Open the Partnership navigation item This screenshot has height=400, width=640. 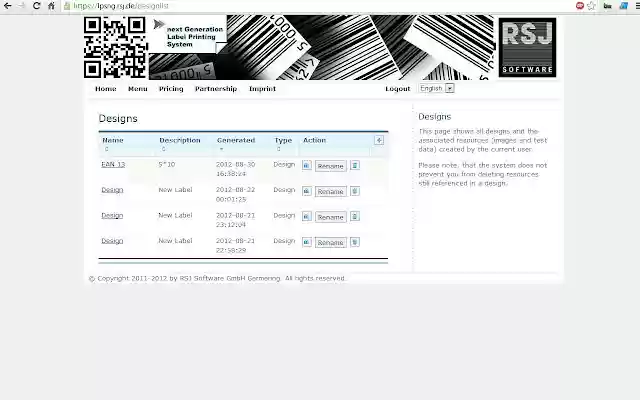pos(216,89)
